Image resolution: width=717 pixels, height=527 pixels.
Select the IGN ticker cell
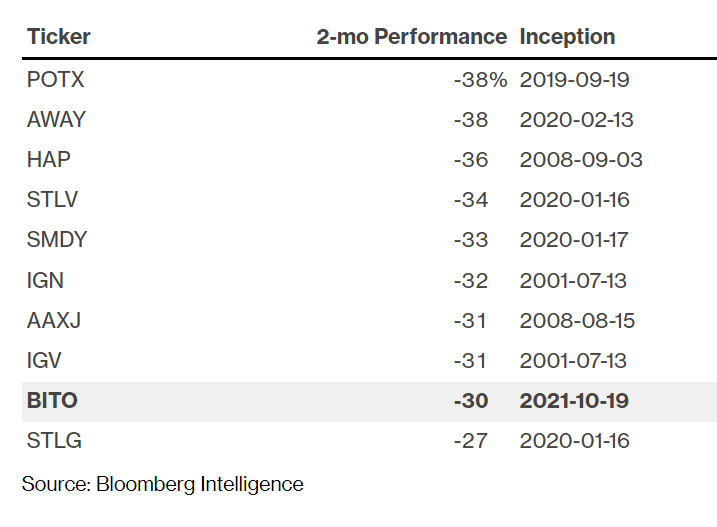tap(46, 281)
